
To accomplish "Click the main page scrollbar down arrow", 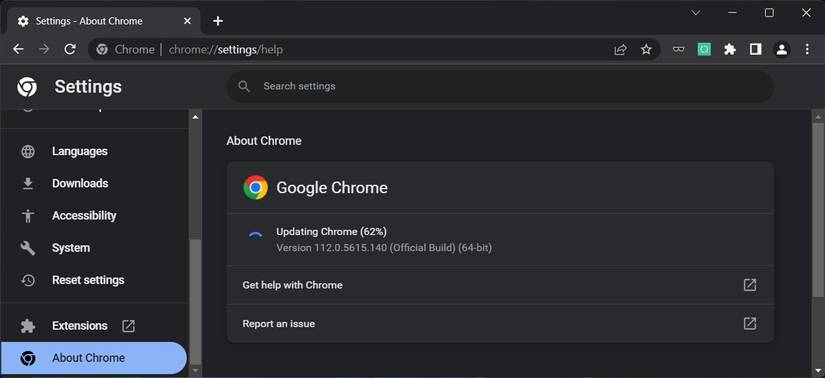I will click(818, 370).
